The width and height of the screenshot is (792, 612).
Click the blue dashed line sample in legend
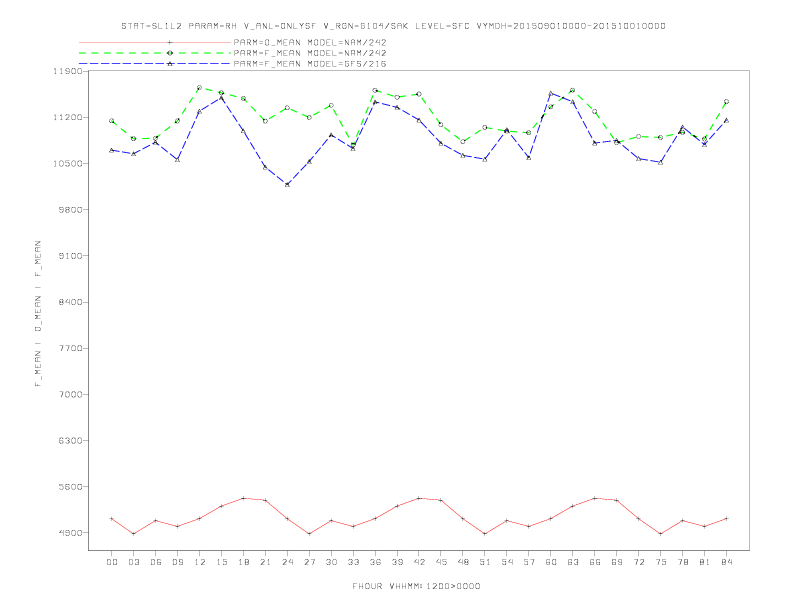(155, 64)
